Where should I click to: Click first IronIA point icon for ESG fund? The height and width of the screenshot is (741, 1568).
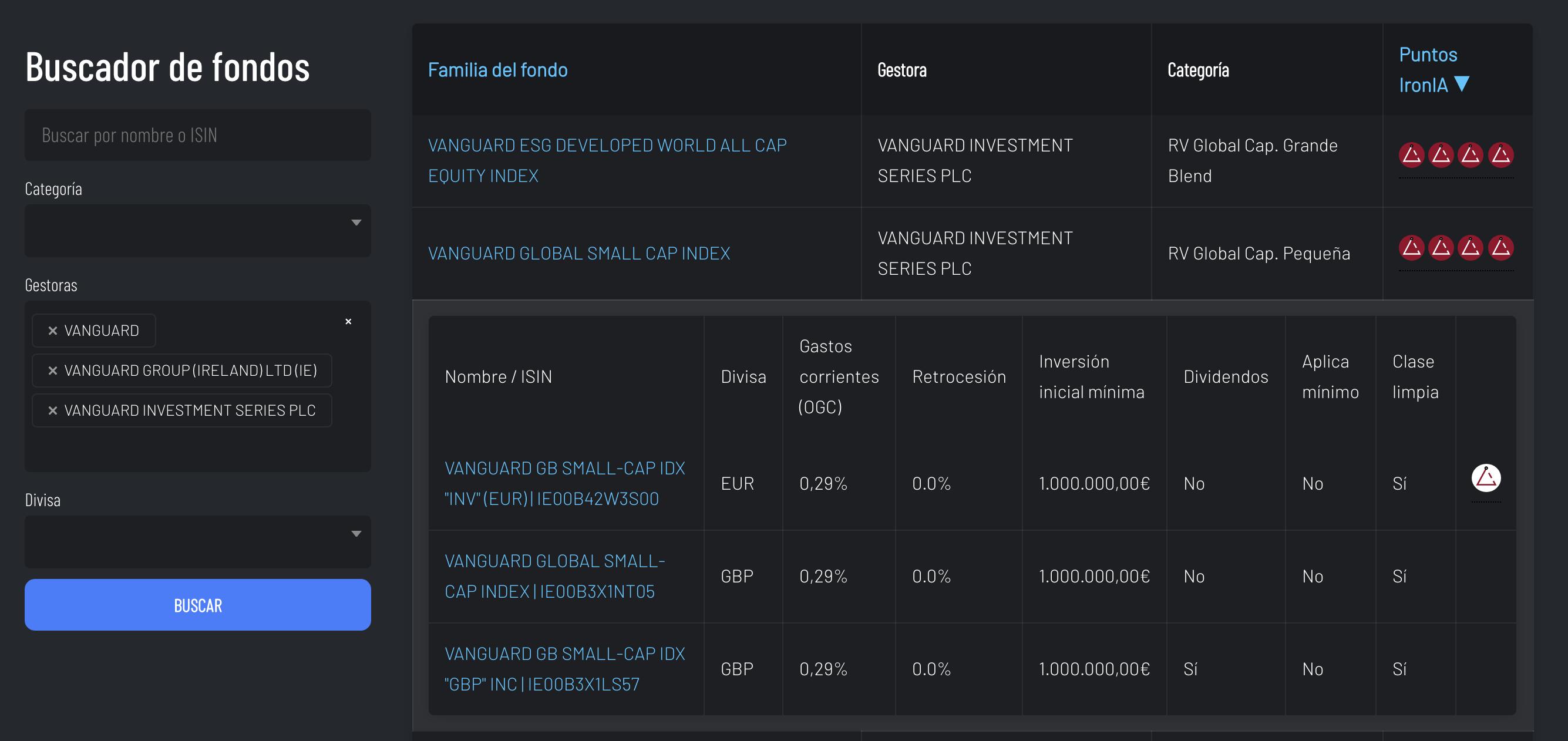point(1412,154)
